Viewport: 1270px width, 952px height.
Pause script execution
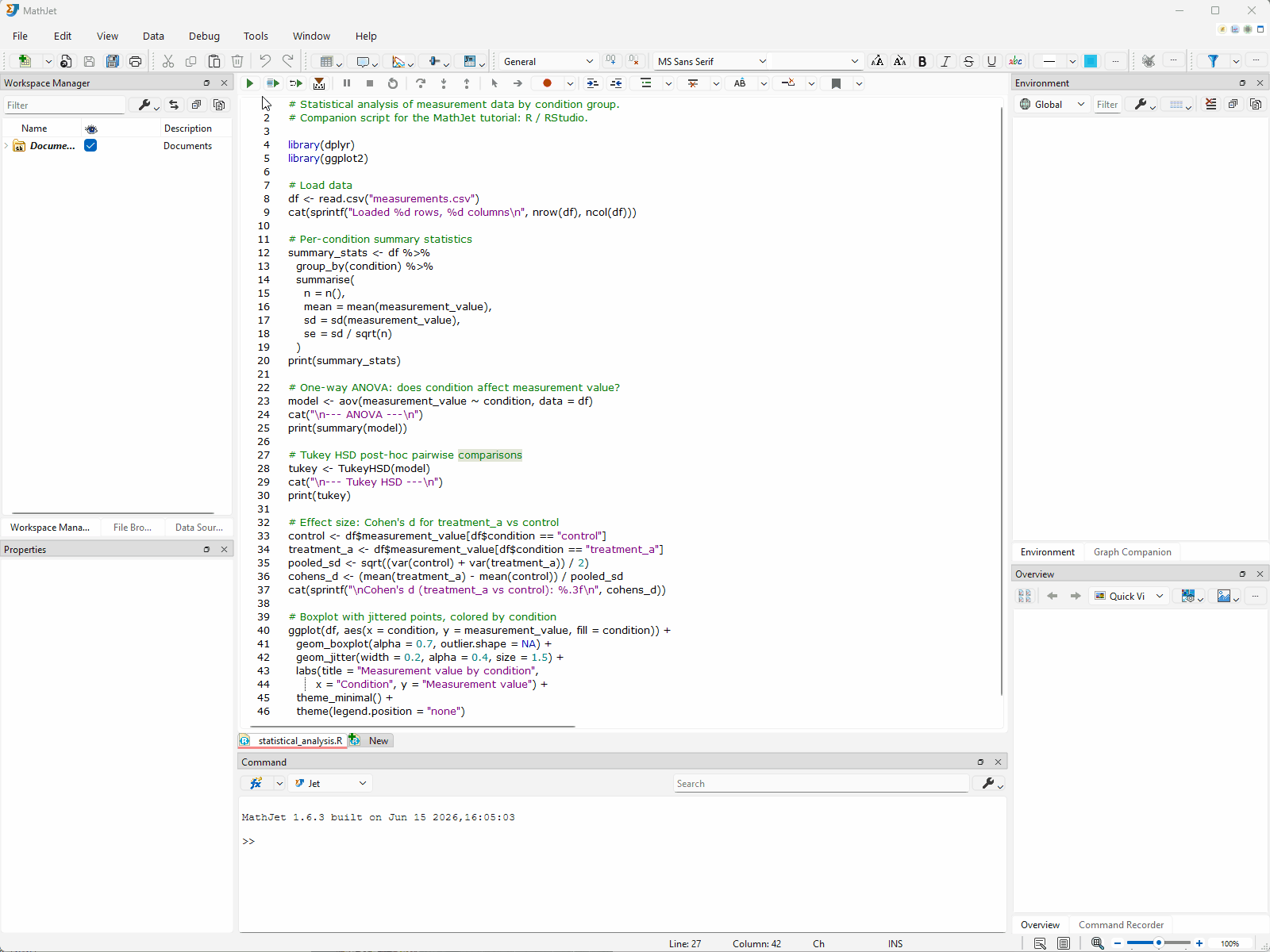pyautogui.click(x=347, y=83)
